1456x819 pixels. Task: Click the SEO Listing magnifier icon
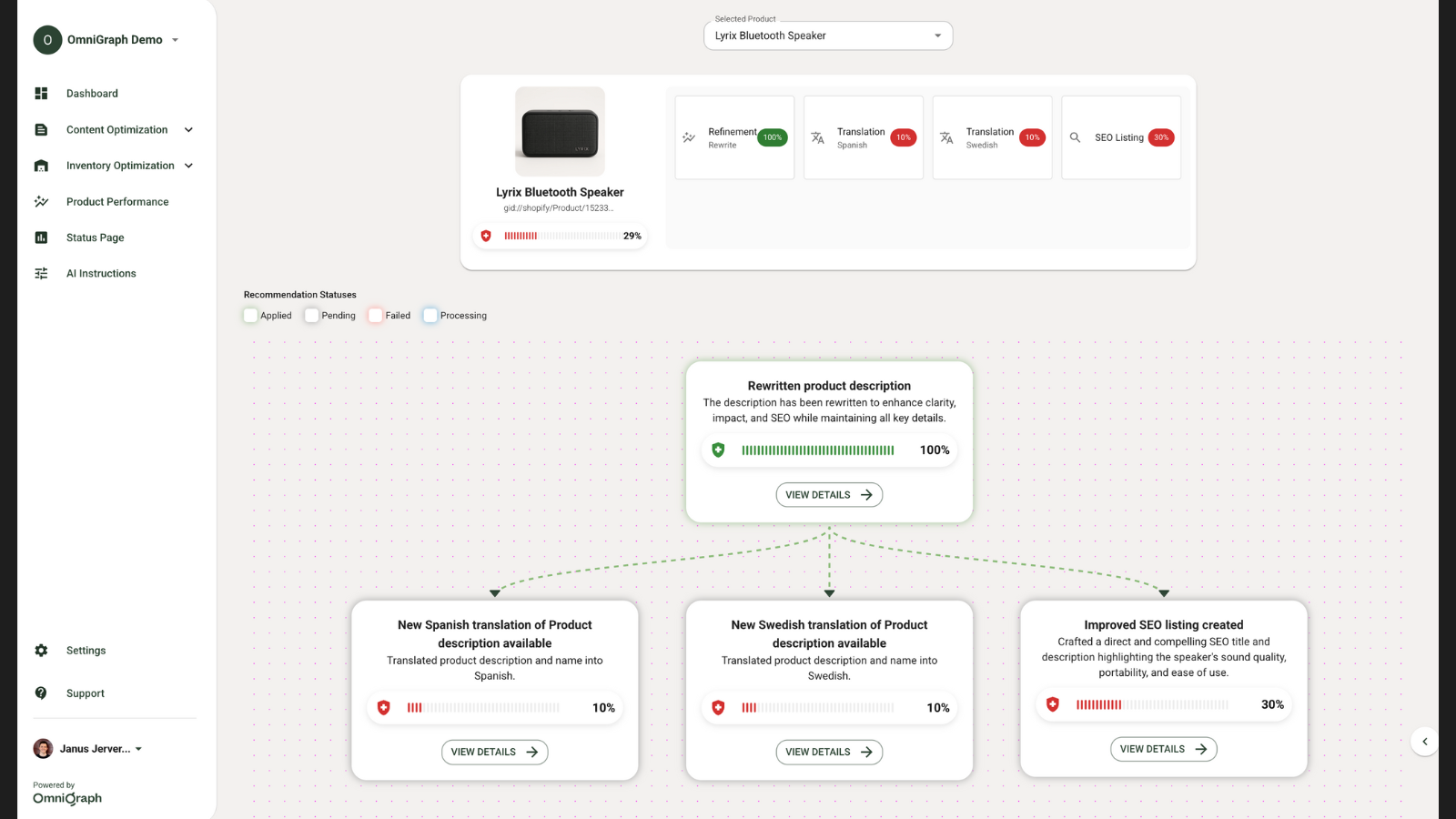point(1075,137)
